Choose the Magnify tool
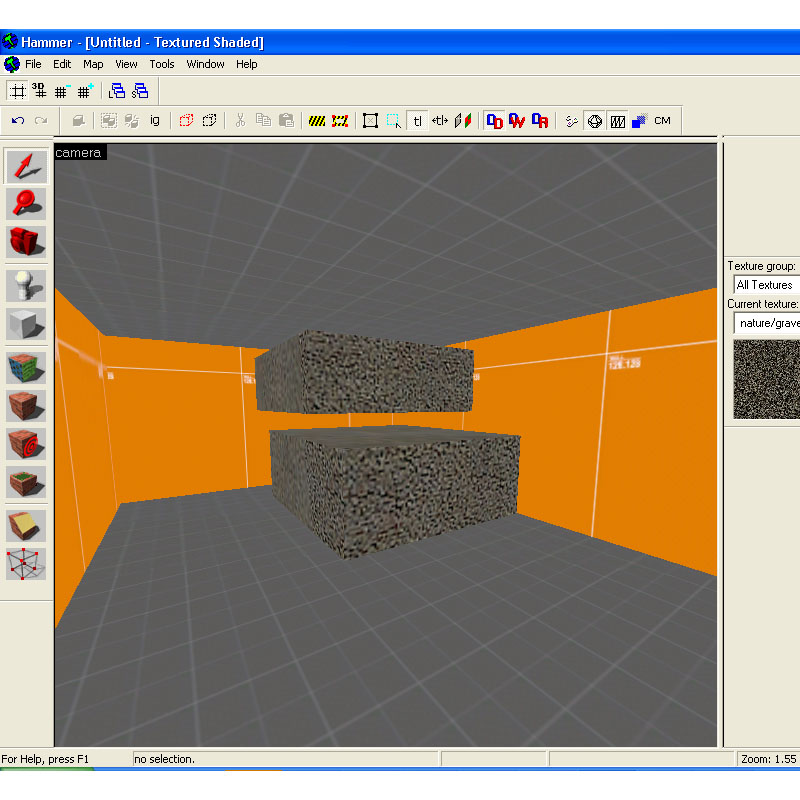The width and height of the screenshot is (800, 800). pos(27,204)
